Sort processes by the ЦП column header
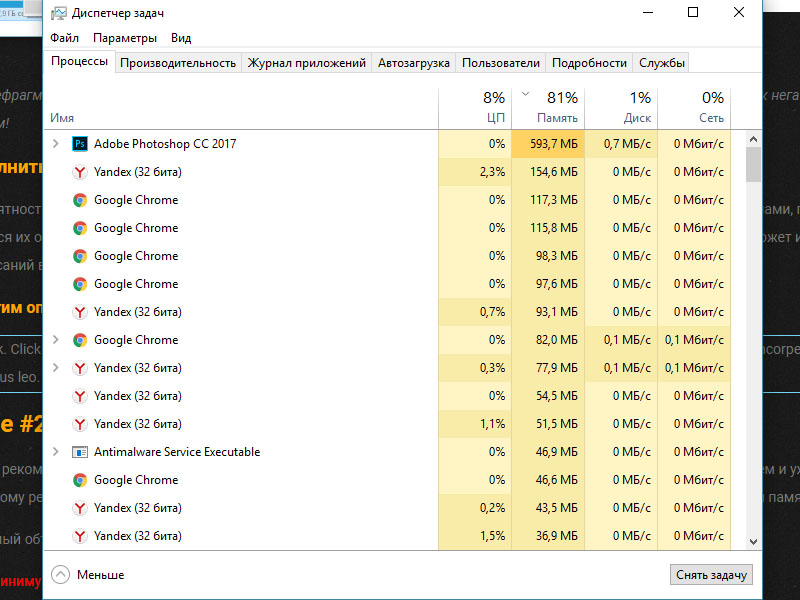Screen dimensions: 800x600 point(475,108)
